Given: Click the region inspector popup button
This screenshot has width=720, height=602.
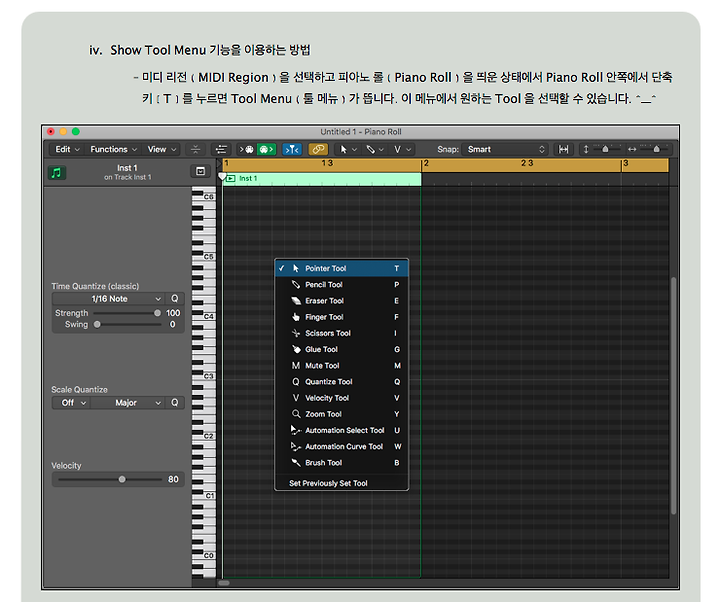Looking at the screenshot, I should pos(201,171).
